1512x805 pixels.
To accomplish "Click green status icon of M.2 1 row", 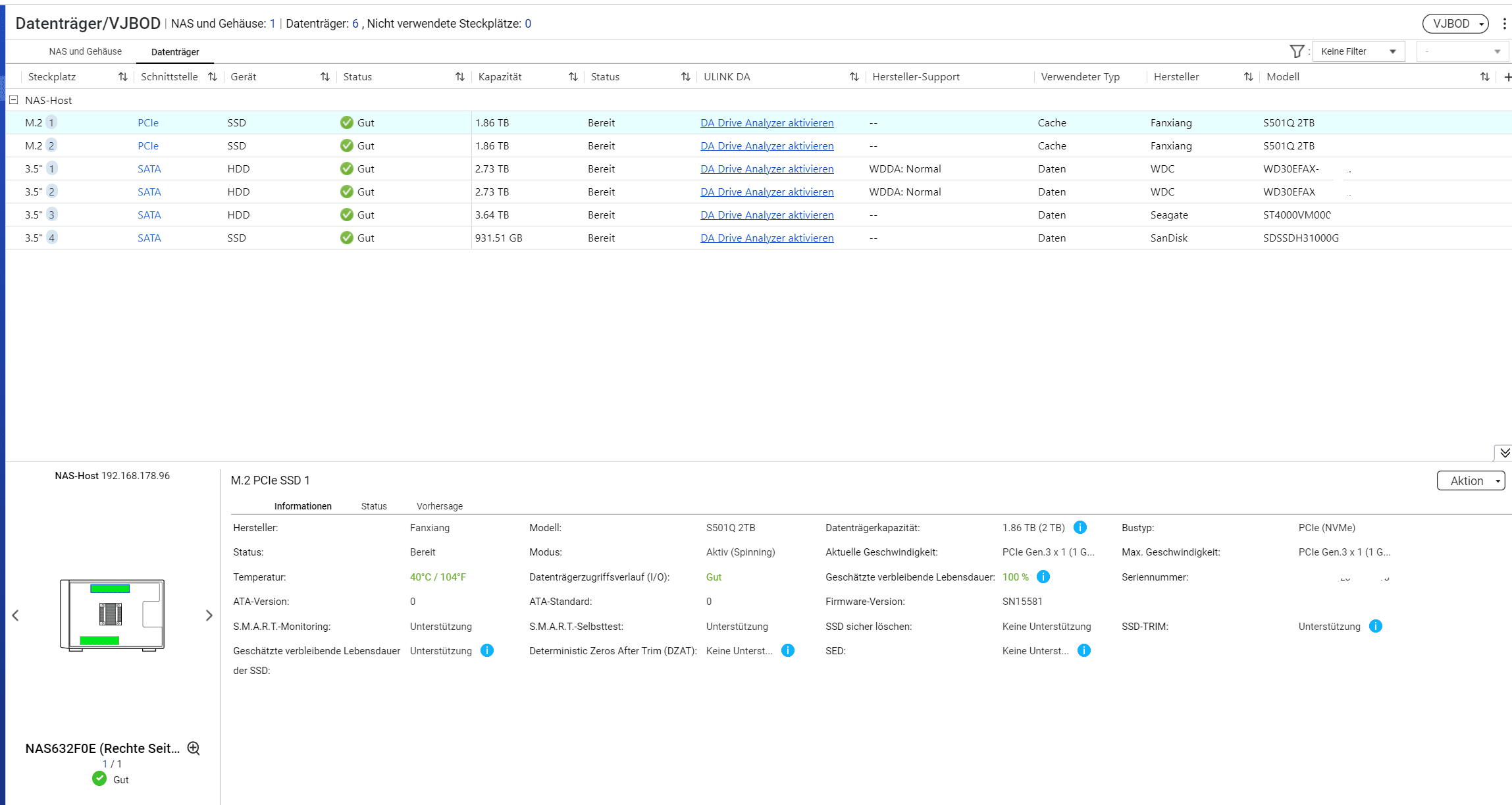I will (x=347, y=122).
